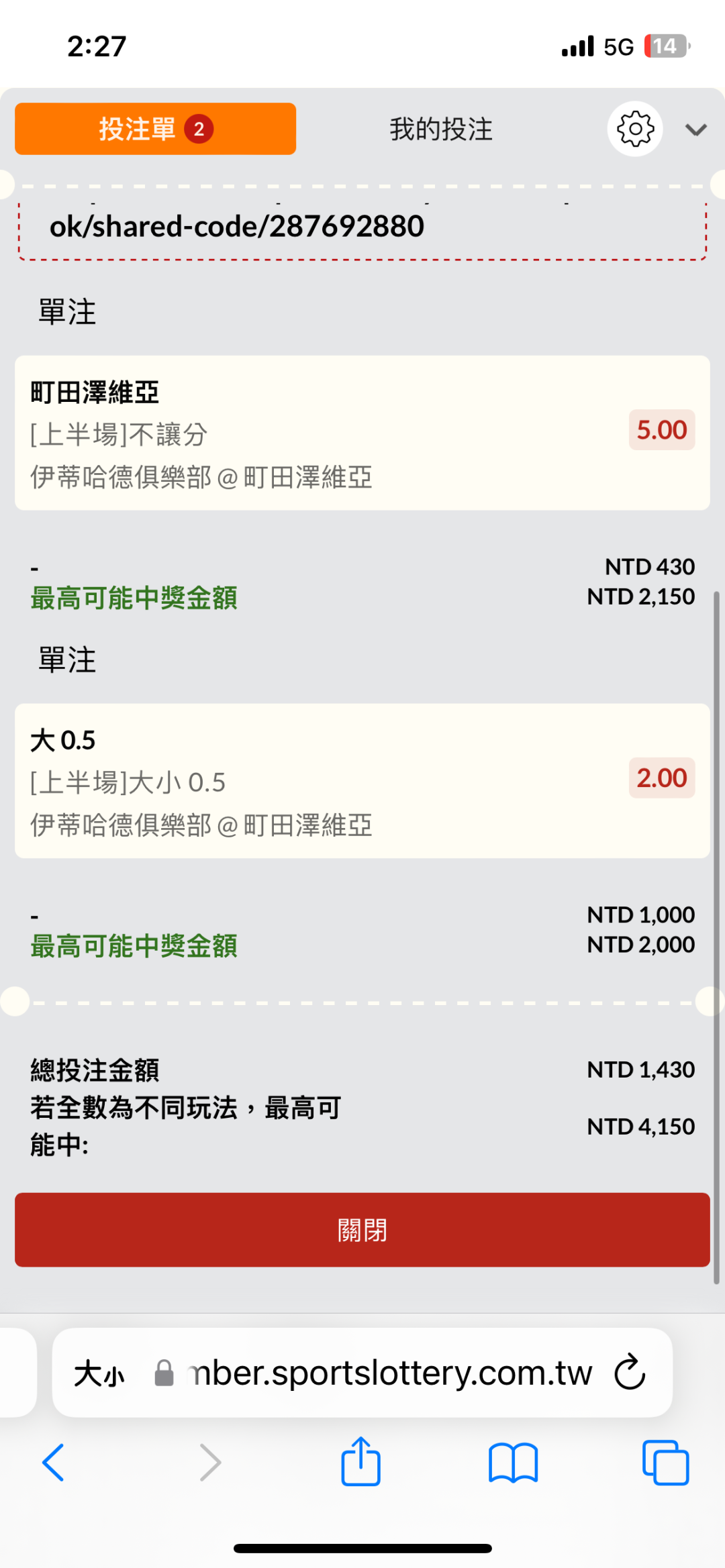The image size is (725, 1568).
Task: Switch to the 投注單 tab
Action: click(x=155, y=129)
